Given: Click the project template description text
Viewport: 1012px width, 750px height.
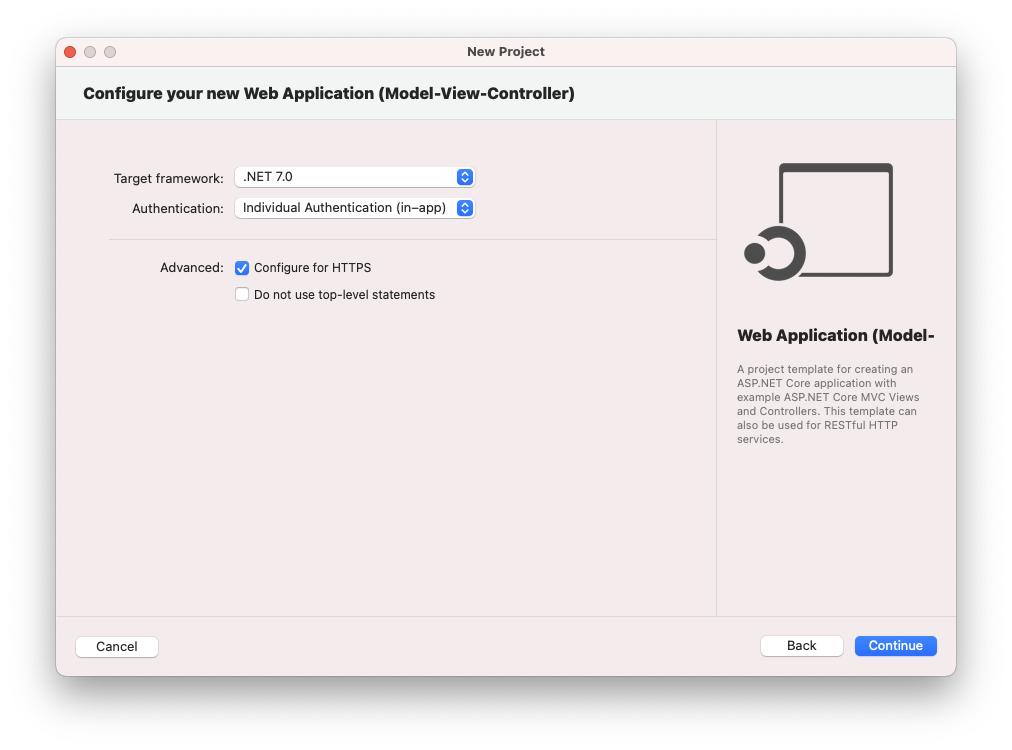Looking at the screenshot, I should tap(828, 404).
